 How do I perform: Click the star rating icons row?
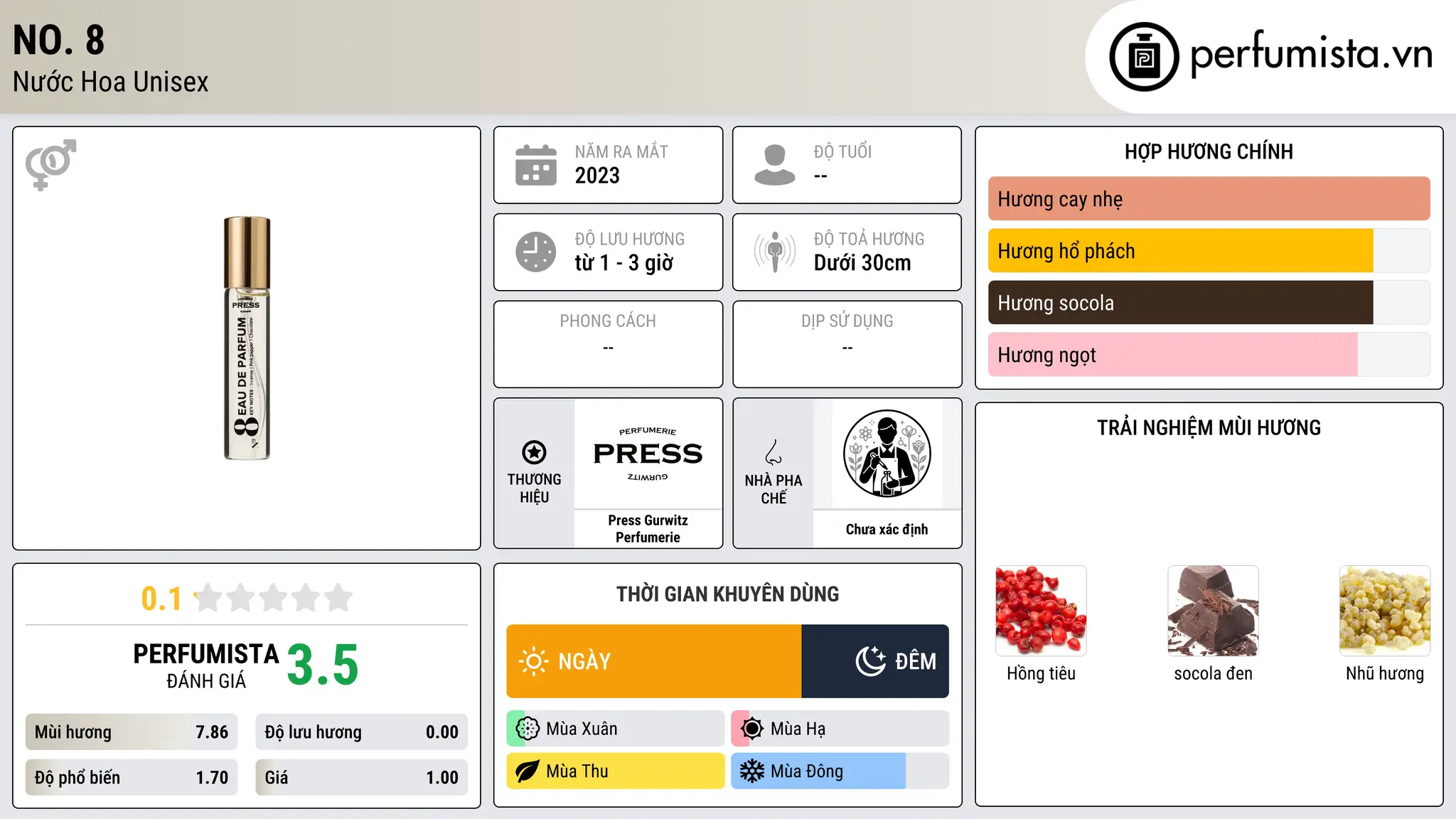[x=273, y=598]
